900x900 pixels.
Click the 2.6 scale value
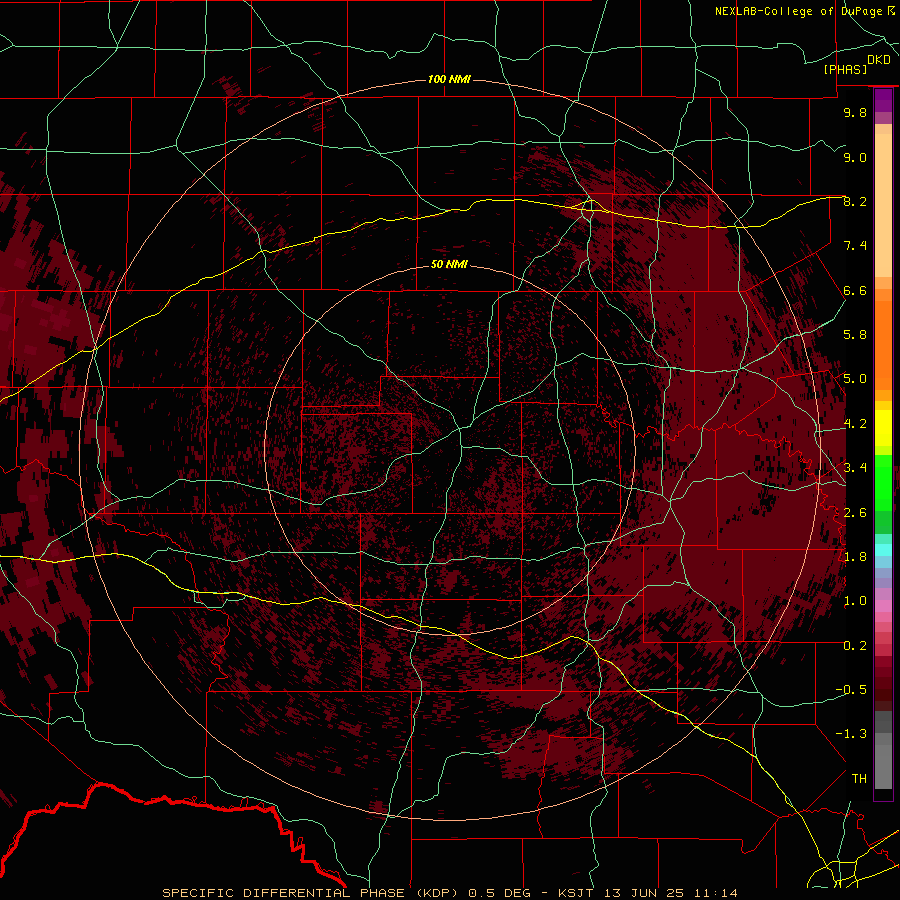coord(855,512)
